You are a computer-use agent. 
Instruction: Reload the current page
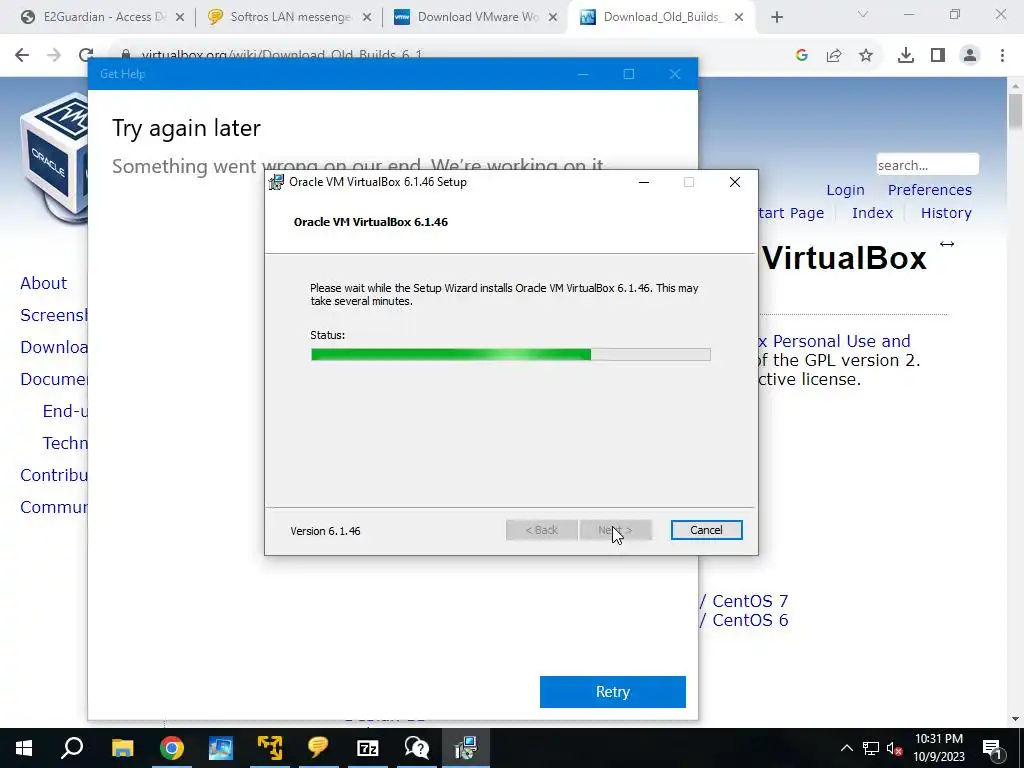86,55
